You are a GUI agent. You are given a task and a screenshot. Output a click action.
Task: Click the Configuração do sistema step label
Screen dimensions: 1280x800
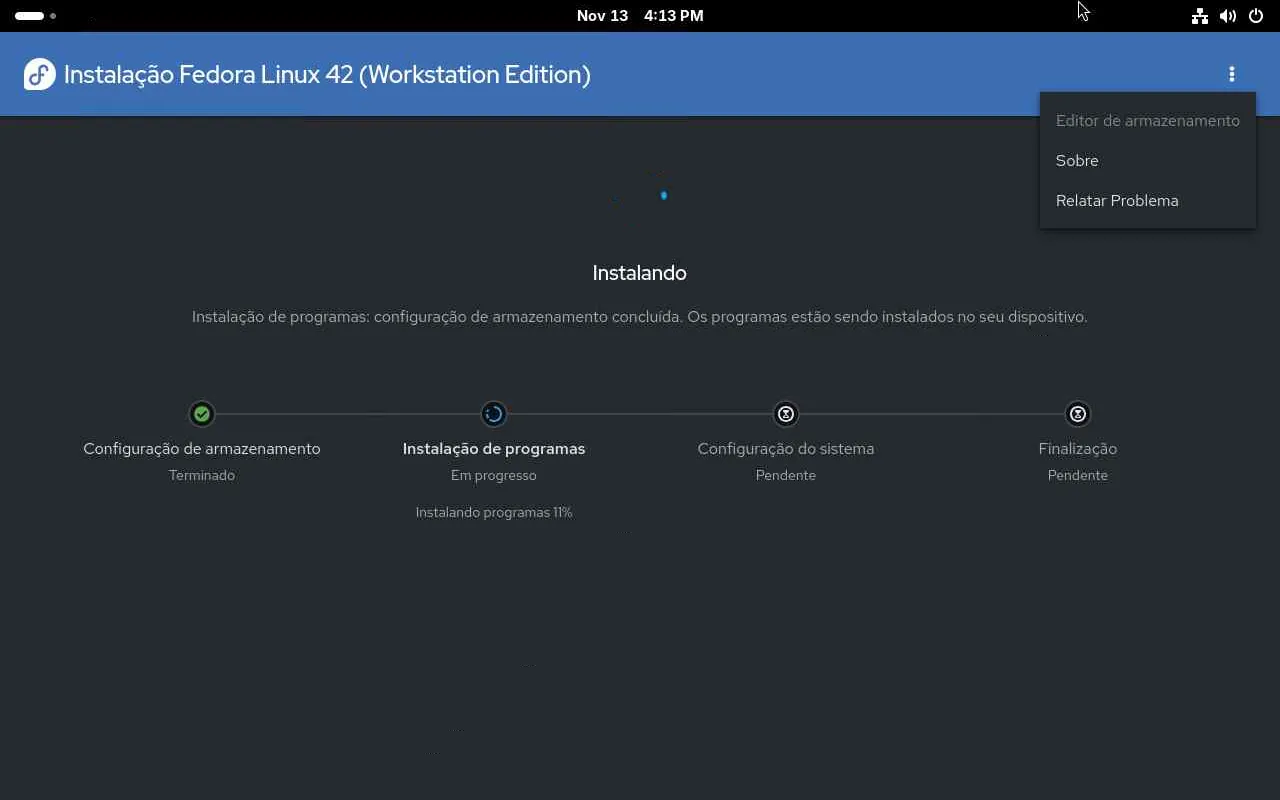coord(786,449)
